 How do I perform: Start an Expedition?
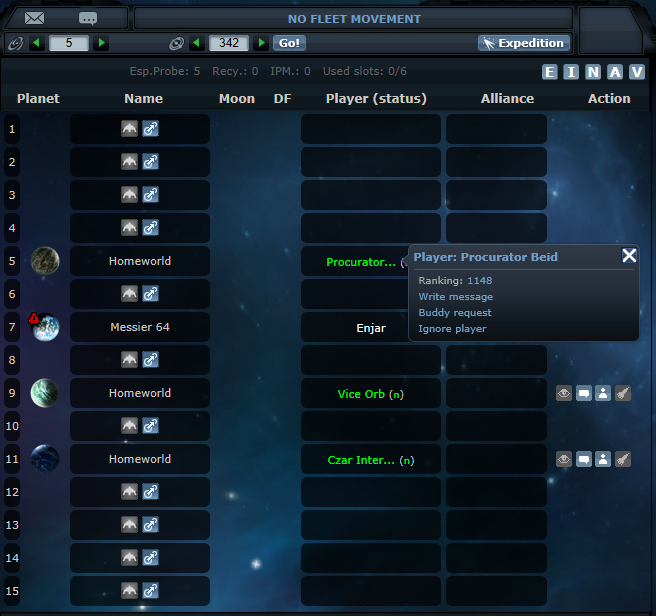[524, 43]
